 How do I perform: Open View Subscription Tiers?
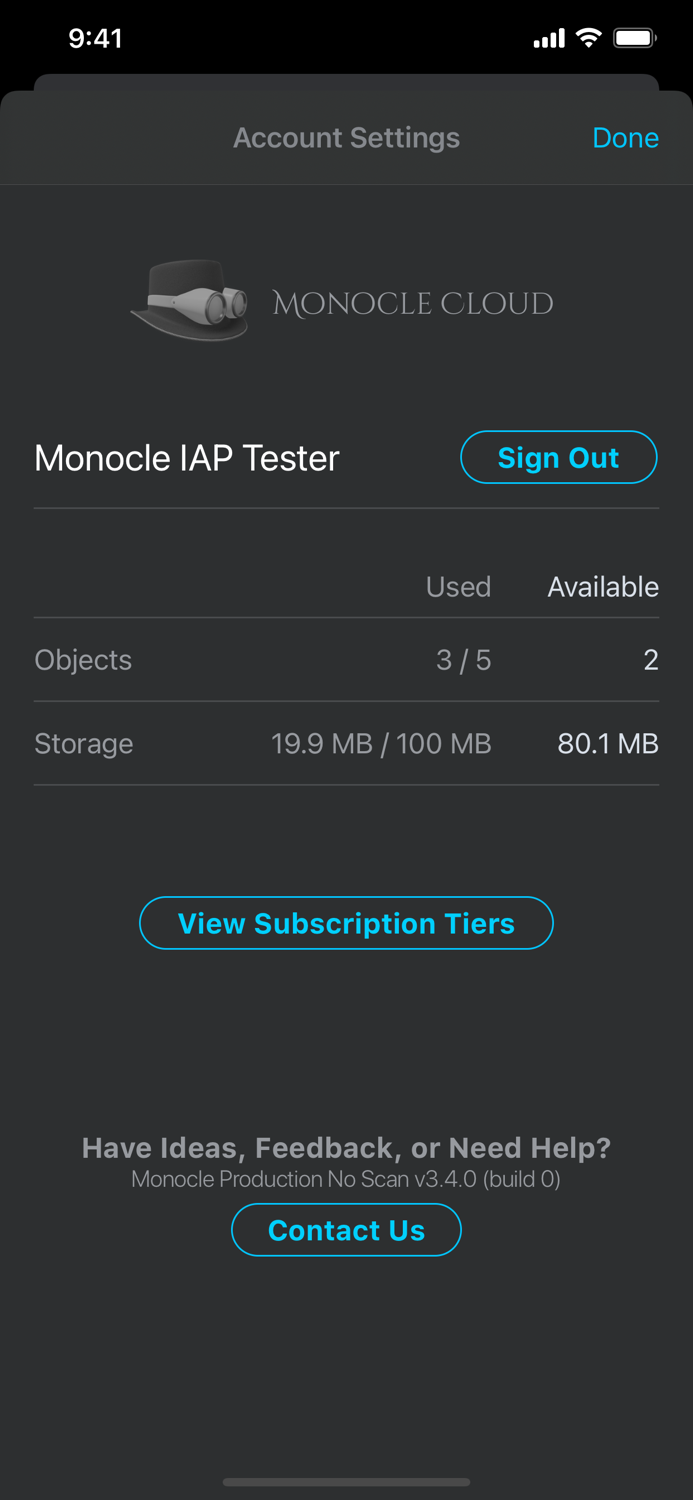click(346, 923)
